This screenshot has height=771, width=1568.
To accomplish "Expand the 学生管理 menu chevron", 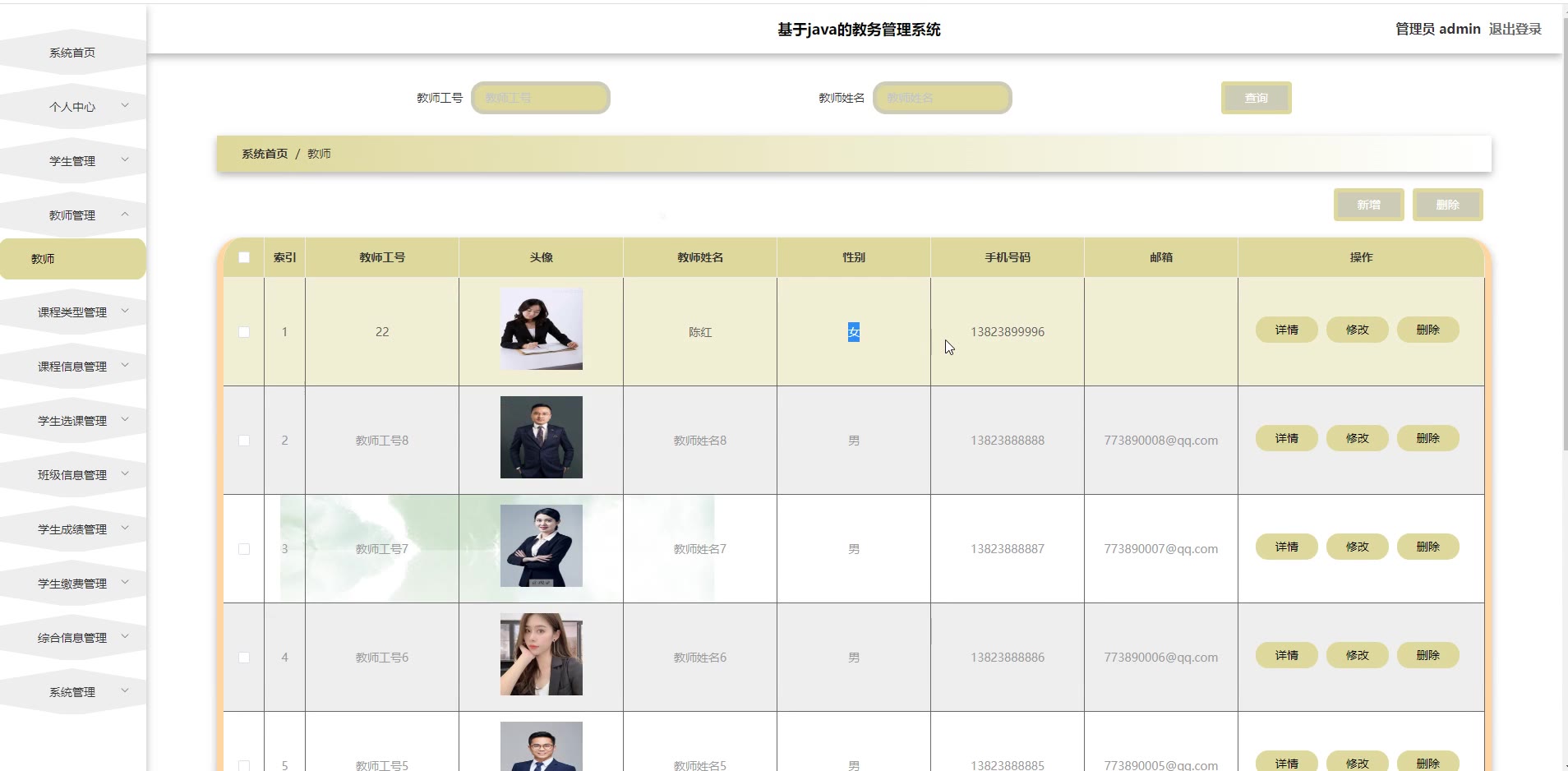I will pyautogui.click(x=125, y=159).
